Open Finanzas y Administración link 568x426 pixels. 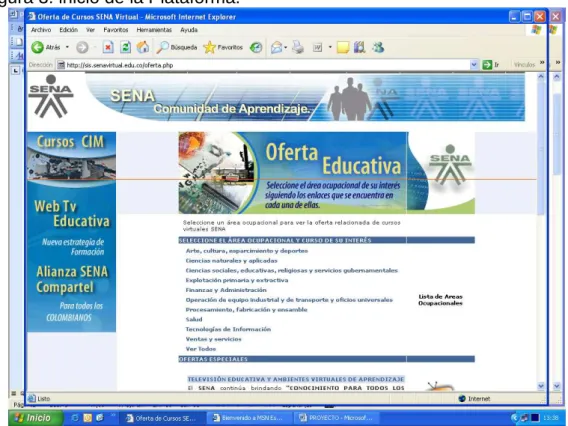click(x=226, y=290)
